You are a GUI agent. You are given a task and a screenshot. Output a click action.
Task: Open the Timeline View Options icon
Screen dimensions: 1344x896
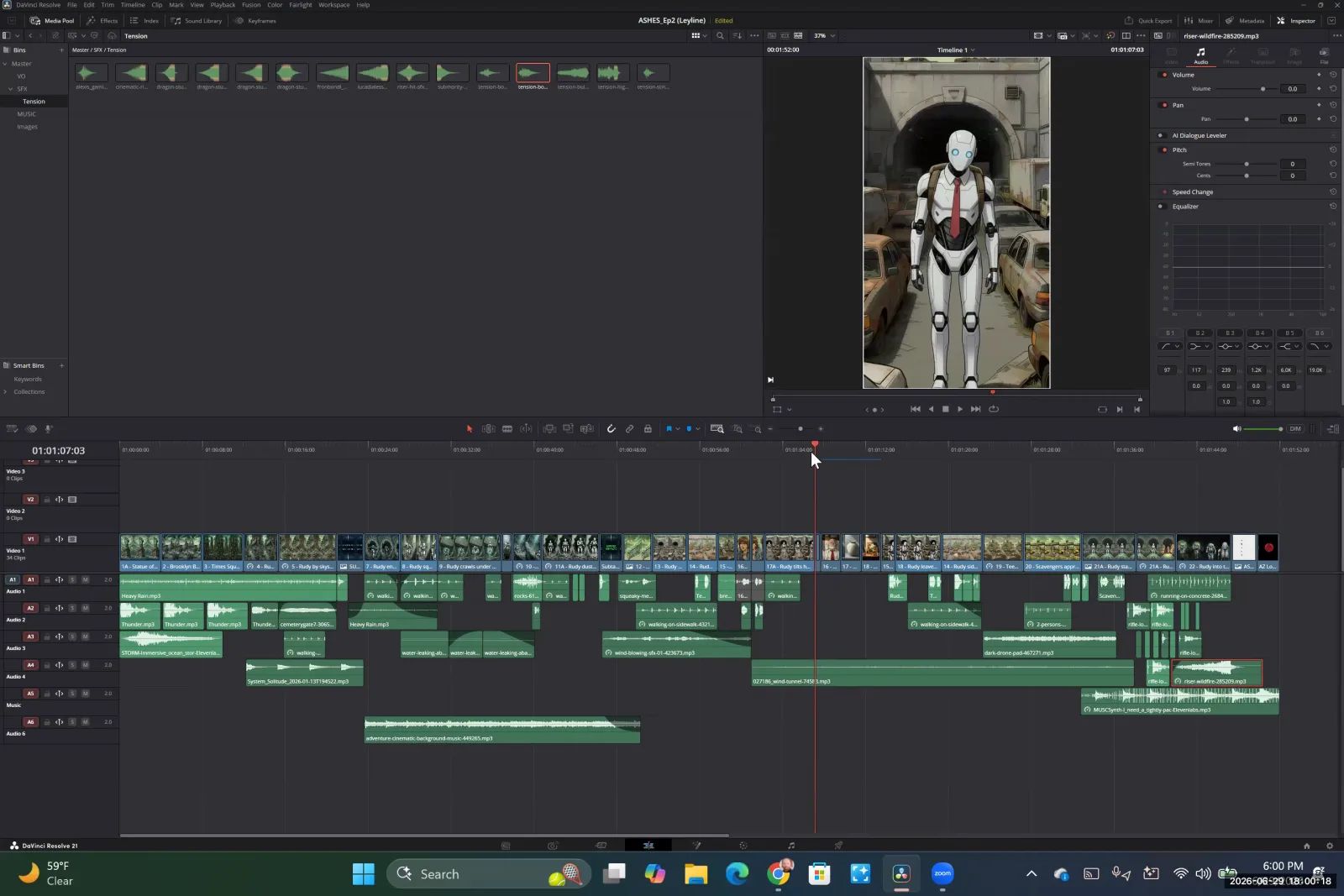[12, 428]
